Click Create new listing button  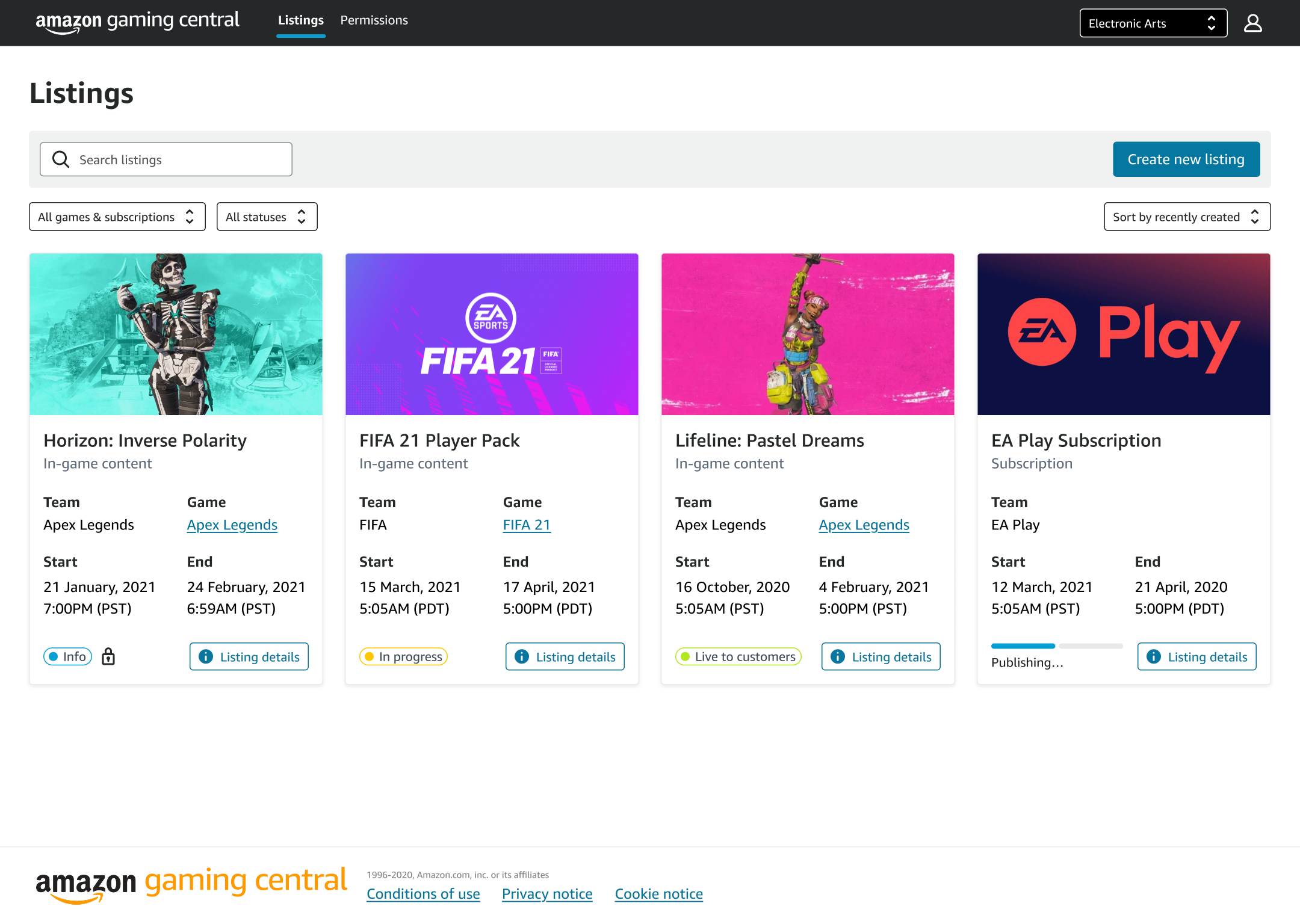[1186, 159]
